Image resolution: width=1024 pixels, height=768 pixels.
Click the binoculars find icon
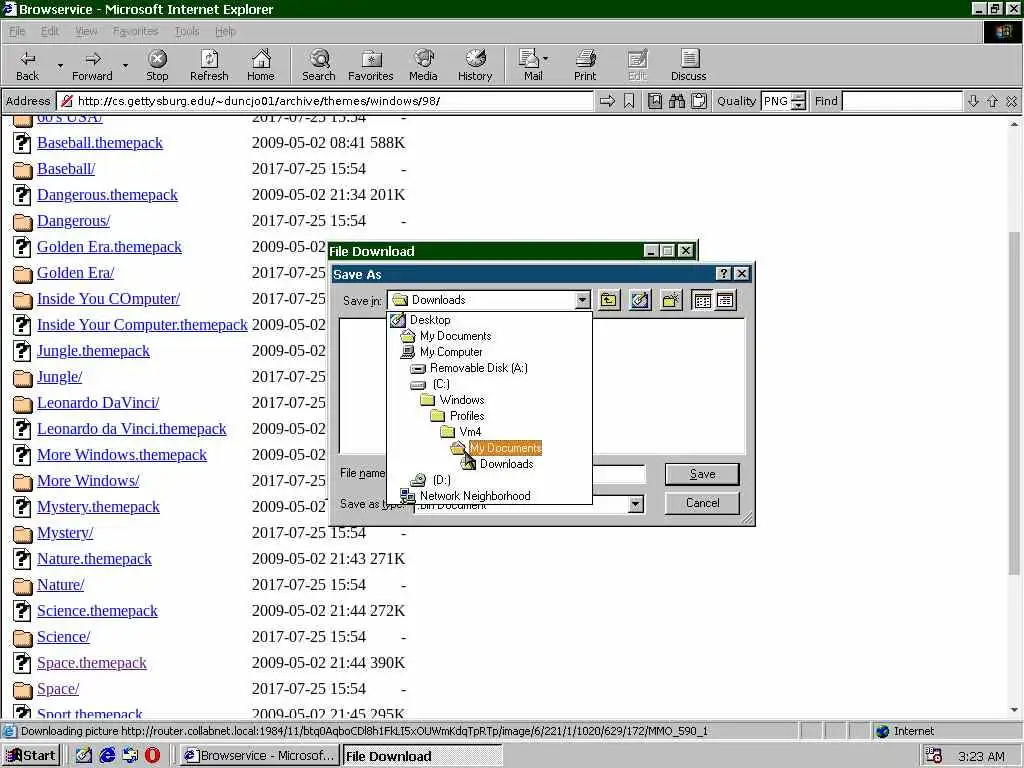677,101
